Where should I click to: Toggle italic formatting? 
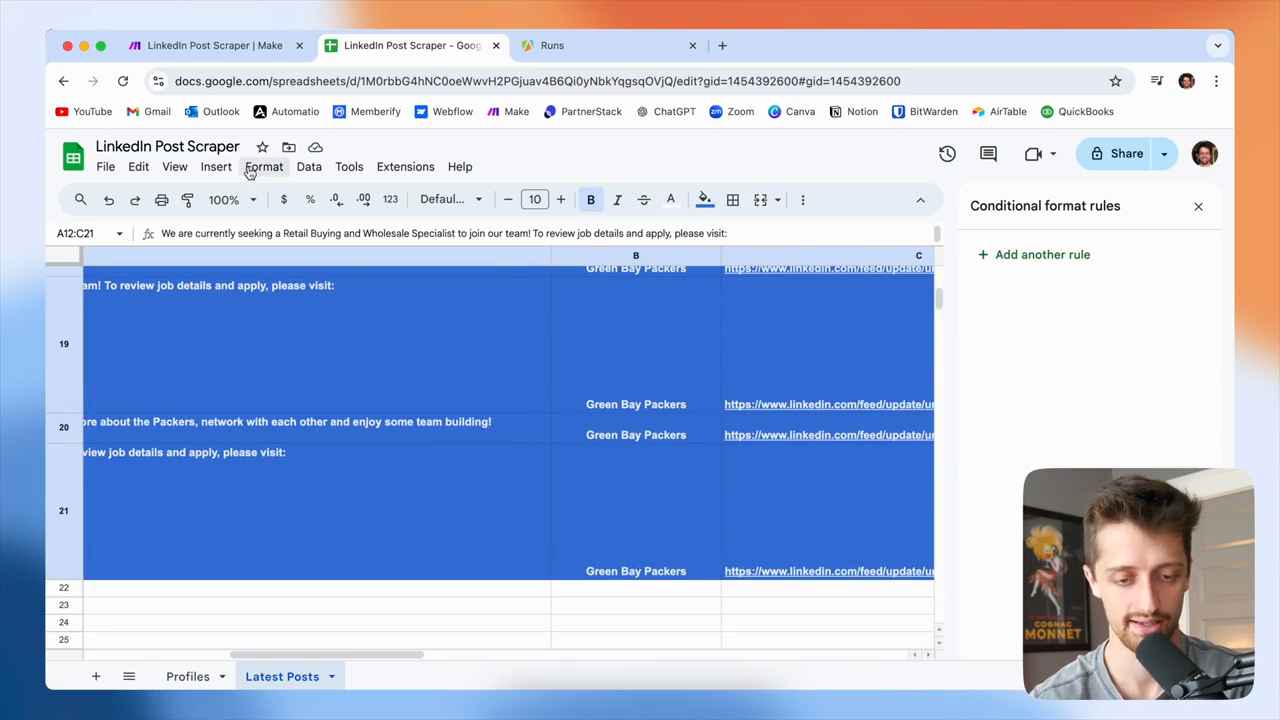click(617, 200)
